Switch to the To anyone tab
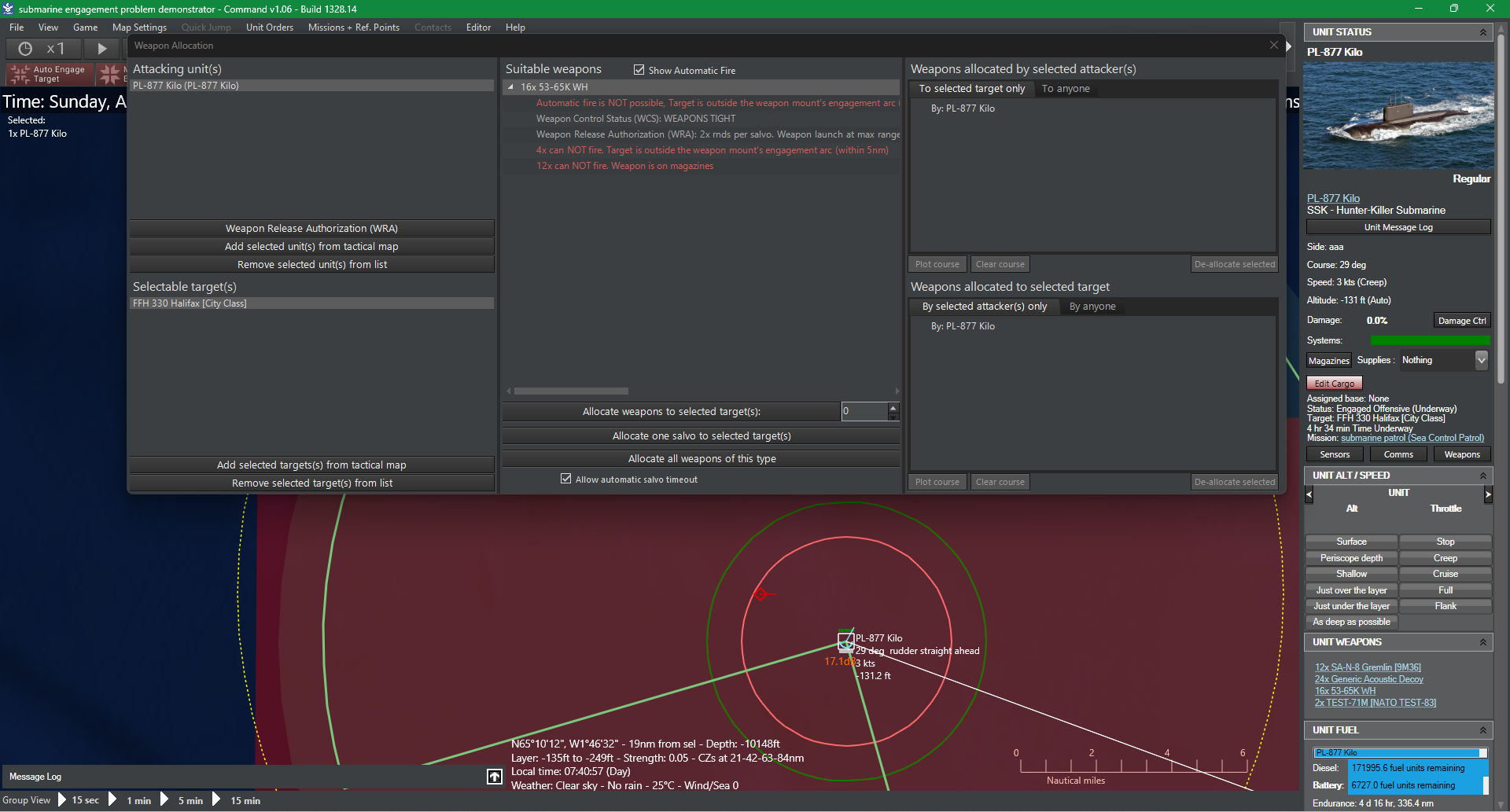 [1066, 88]
